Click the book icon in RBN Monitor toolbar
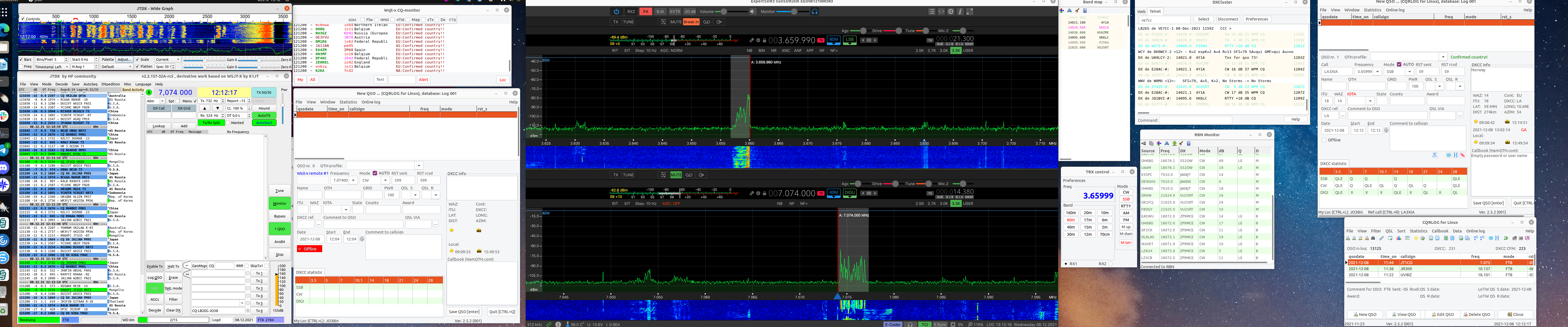 point(1189,144)
